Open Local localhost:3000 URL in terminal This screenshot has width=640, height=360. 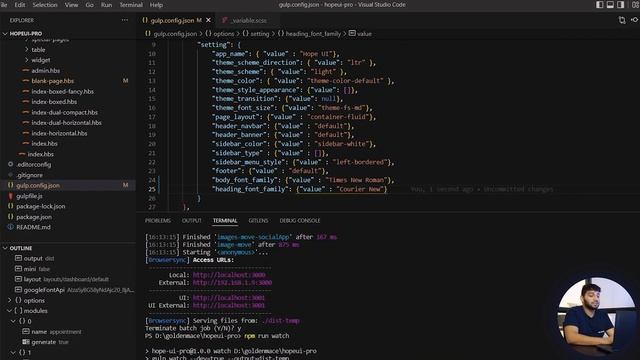click(x=229, y=275)
